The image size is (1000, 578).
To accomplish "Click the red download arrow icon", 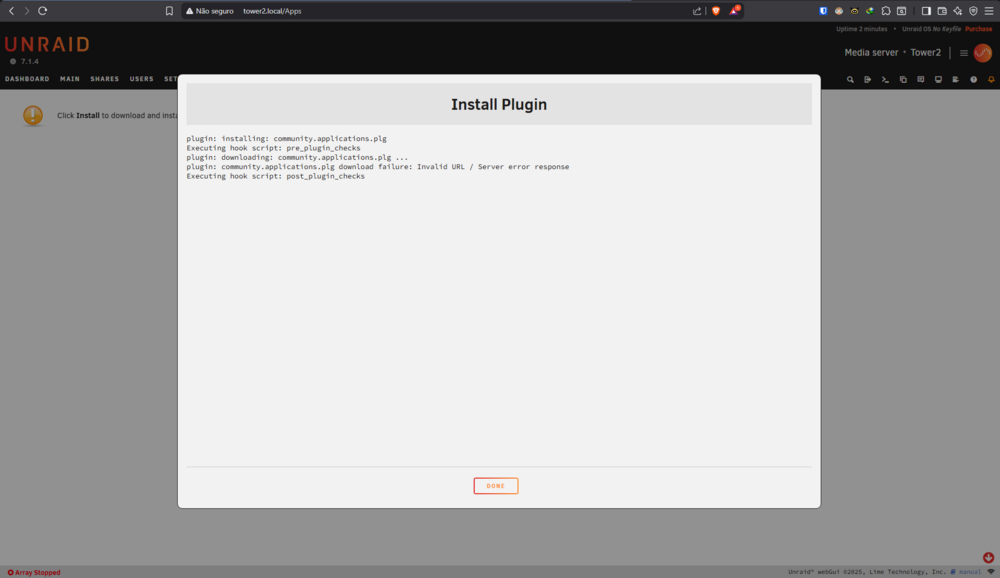I will pos(989,558).
